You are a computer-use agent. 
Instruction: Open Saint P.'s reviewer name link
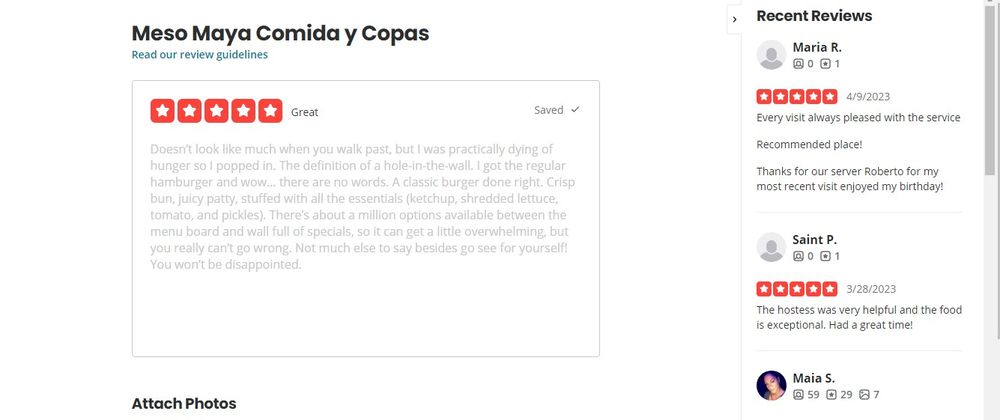pos(814,240)
